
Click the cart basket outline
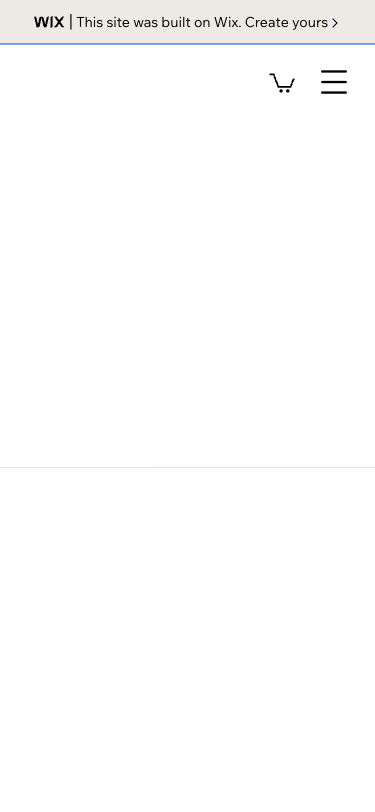point(282,81)
